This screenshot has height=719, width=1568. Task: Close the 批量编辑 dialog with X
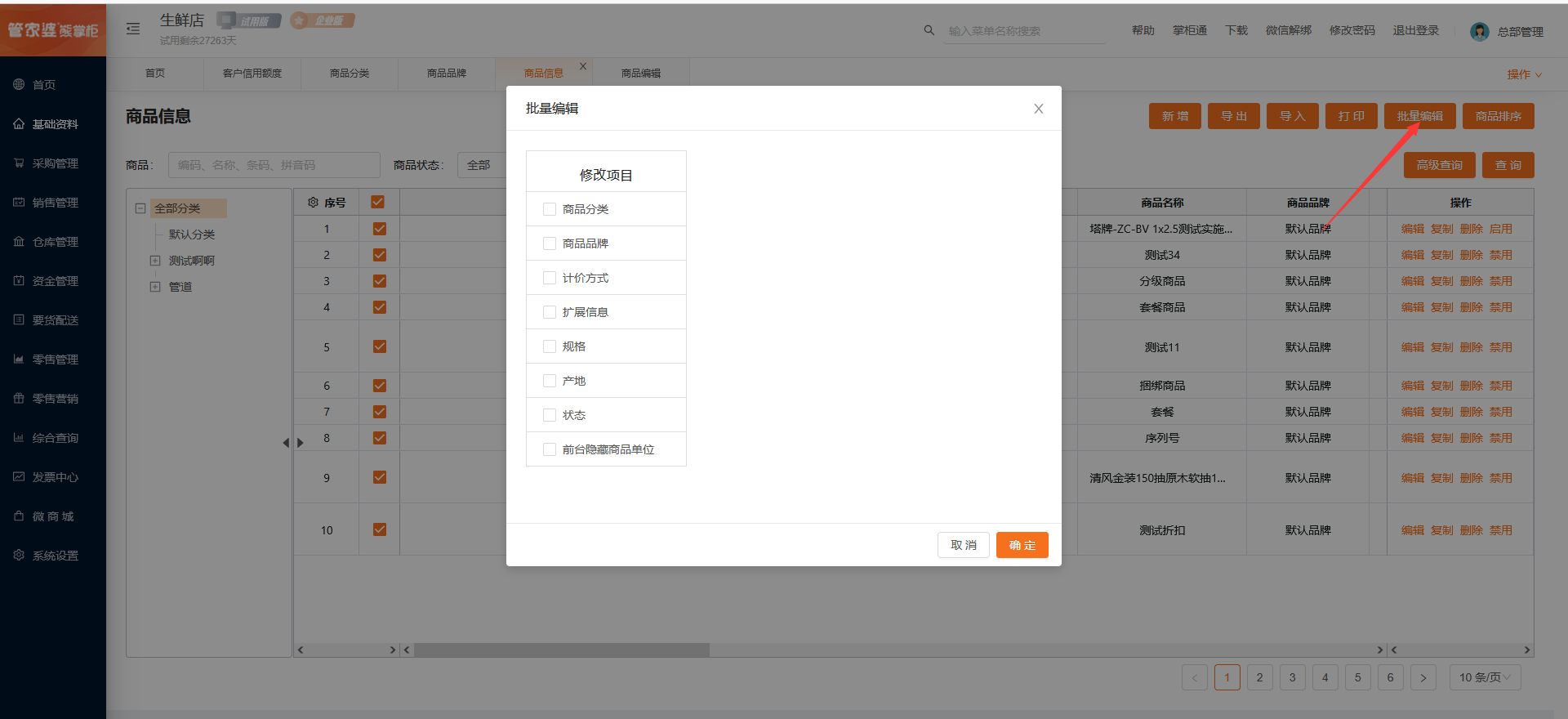(x=1039, y=109)
